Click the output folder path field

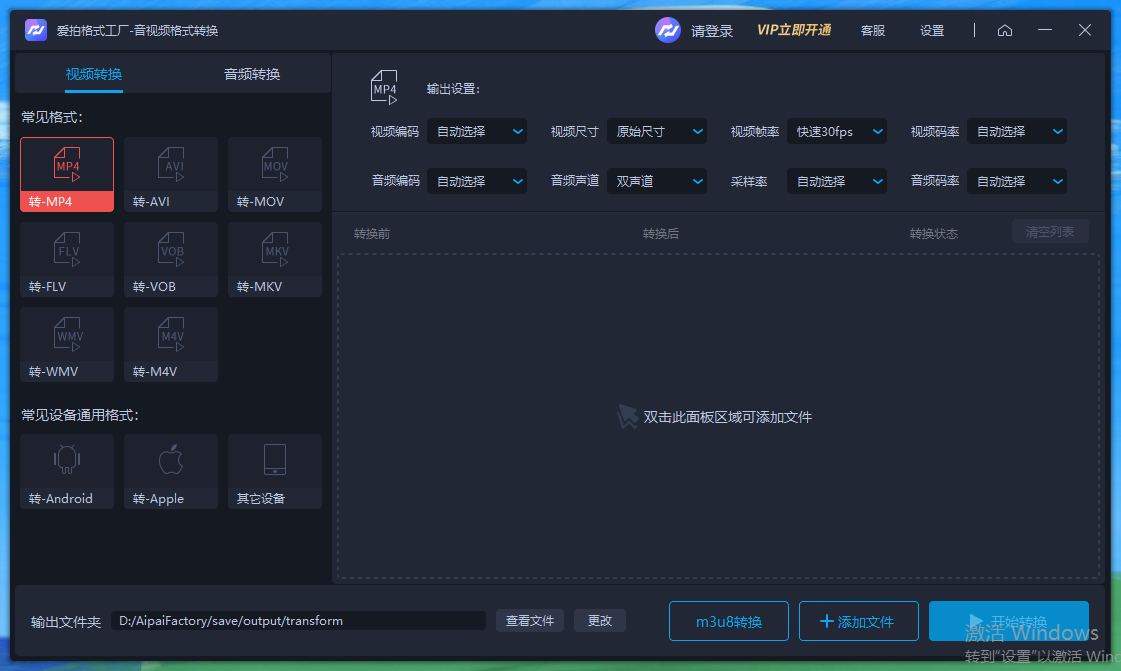[300, 621]
